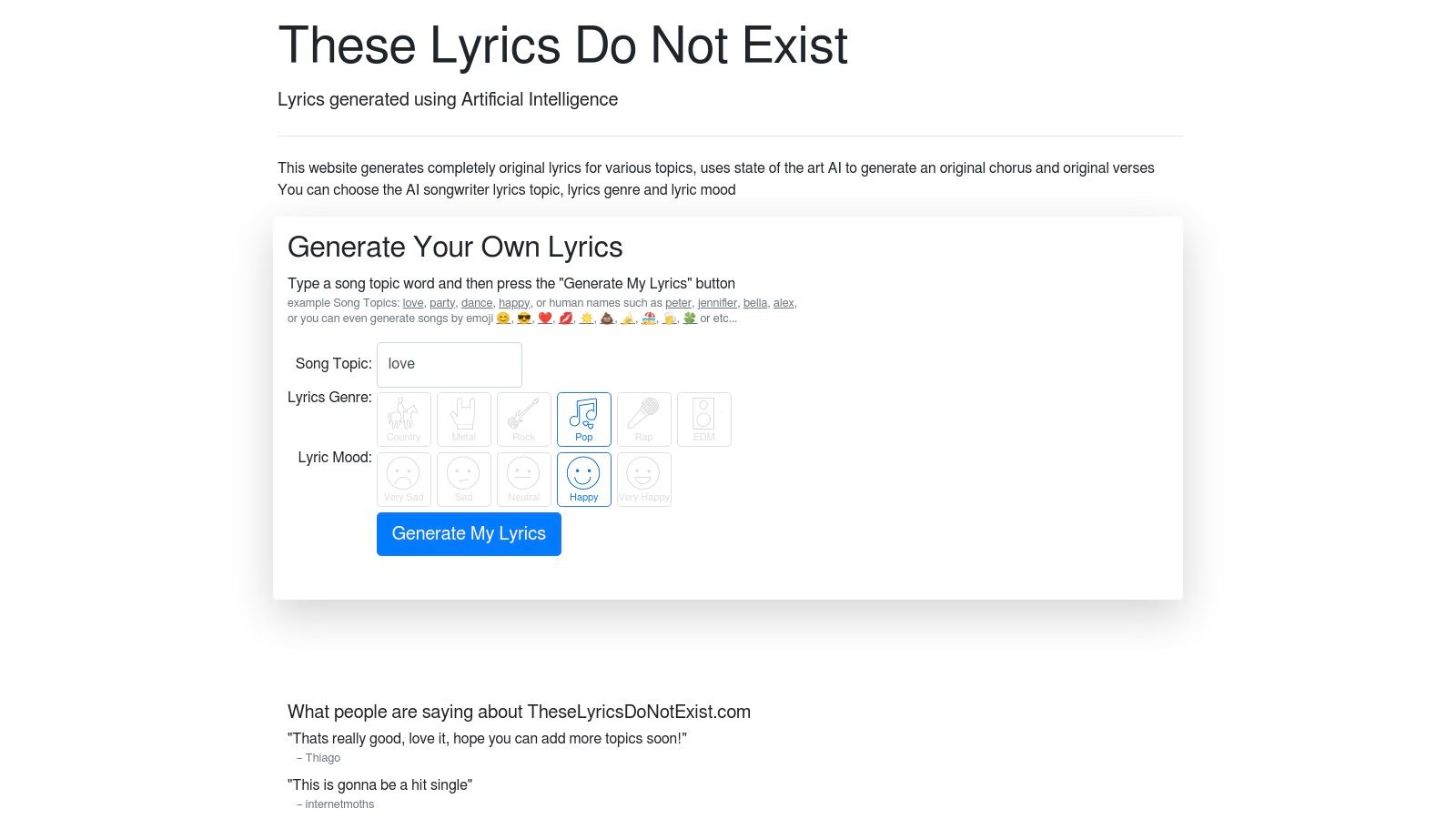
Task: Toggle off the Pop genre selection
Action: click(x=583, y=419)
